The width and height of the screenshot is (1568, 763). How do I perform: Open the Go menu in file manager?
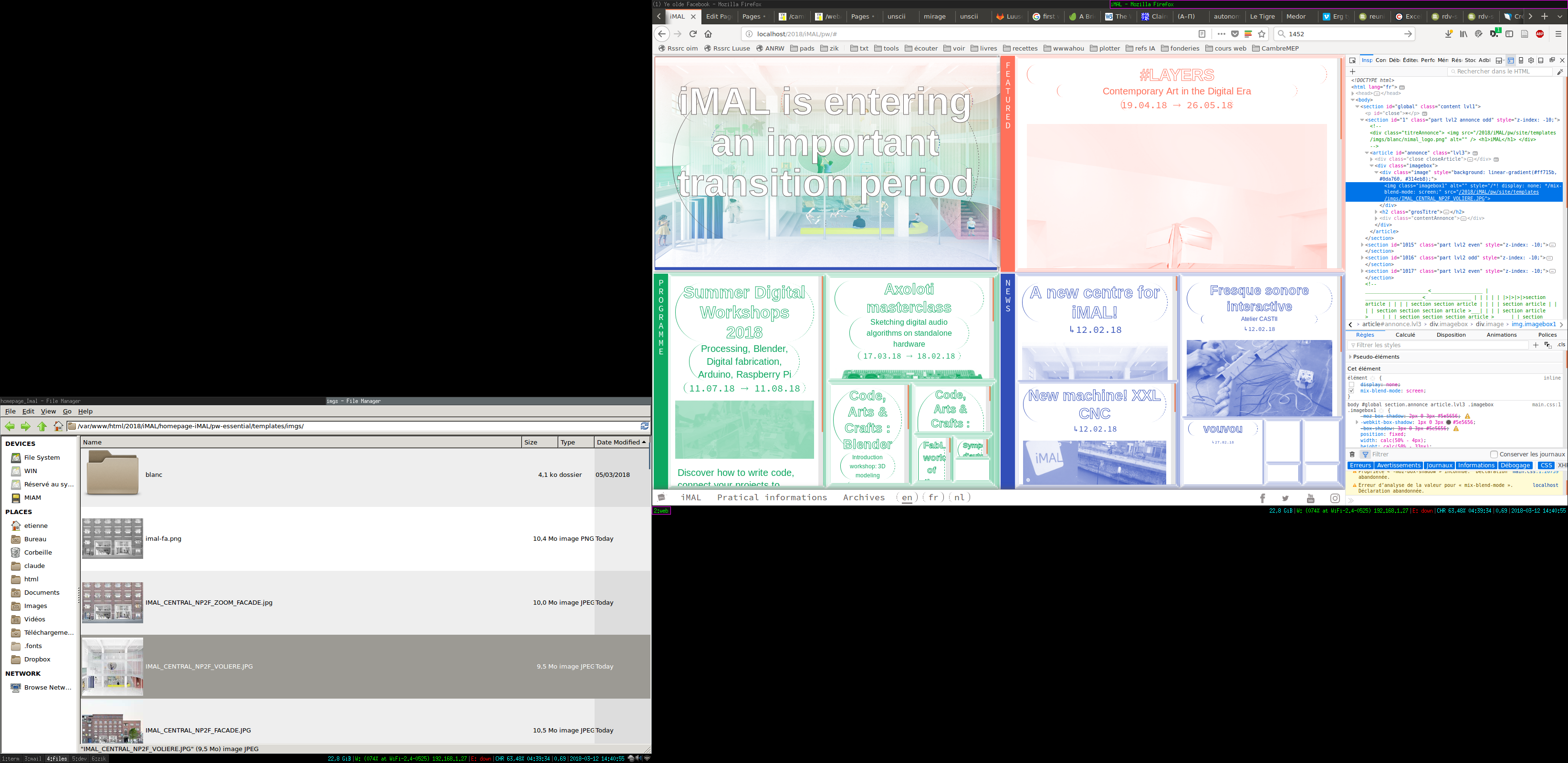(x=67, y=412)
